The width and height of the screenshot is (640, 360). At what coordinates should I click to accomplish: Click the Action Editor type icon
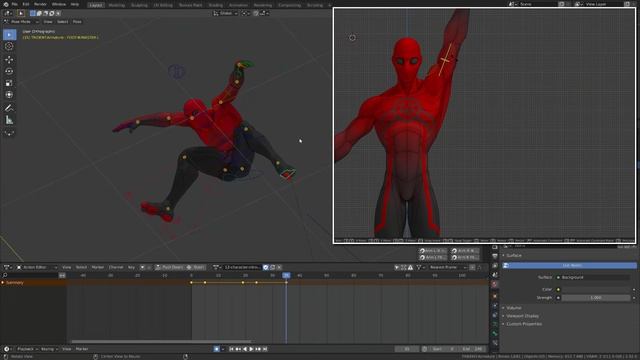[7, 267]
